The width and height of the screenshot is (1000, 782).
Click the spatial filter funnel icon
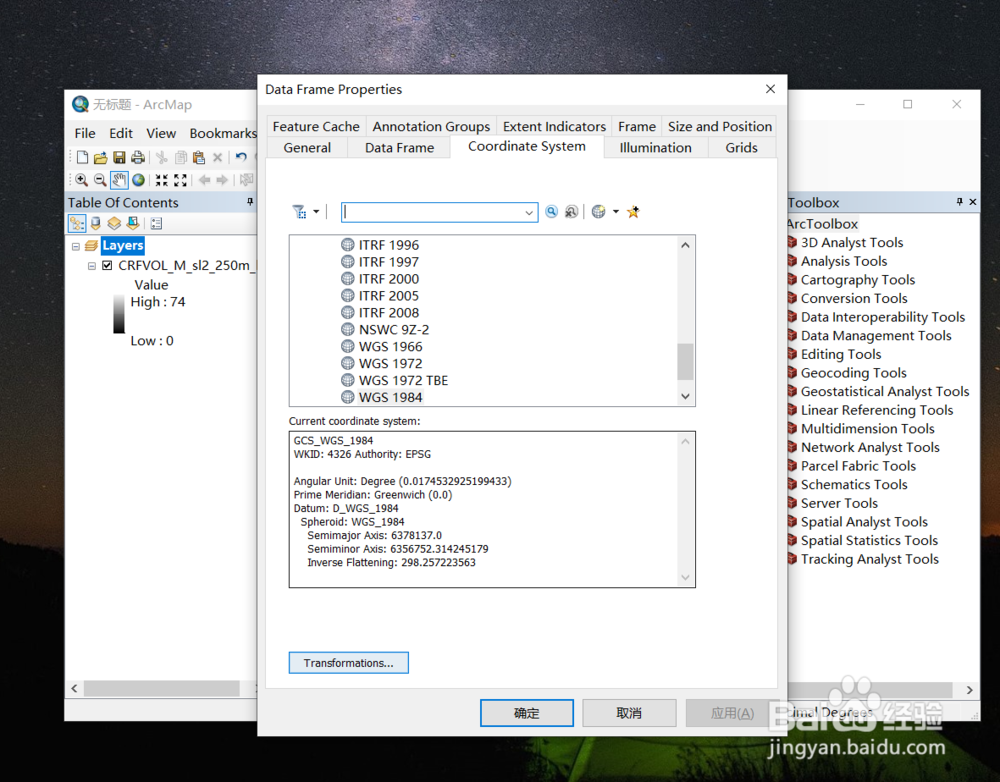click(x=299, y=212)
